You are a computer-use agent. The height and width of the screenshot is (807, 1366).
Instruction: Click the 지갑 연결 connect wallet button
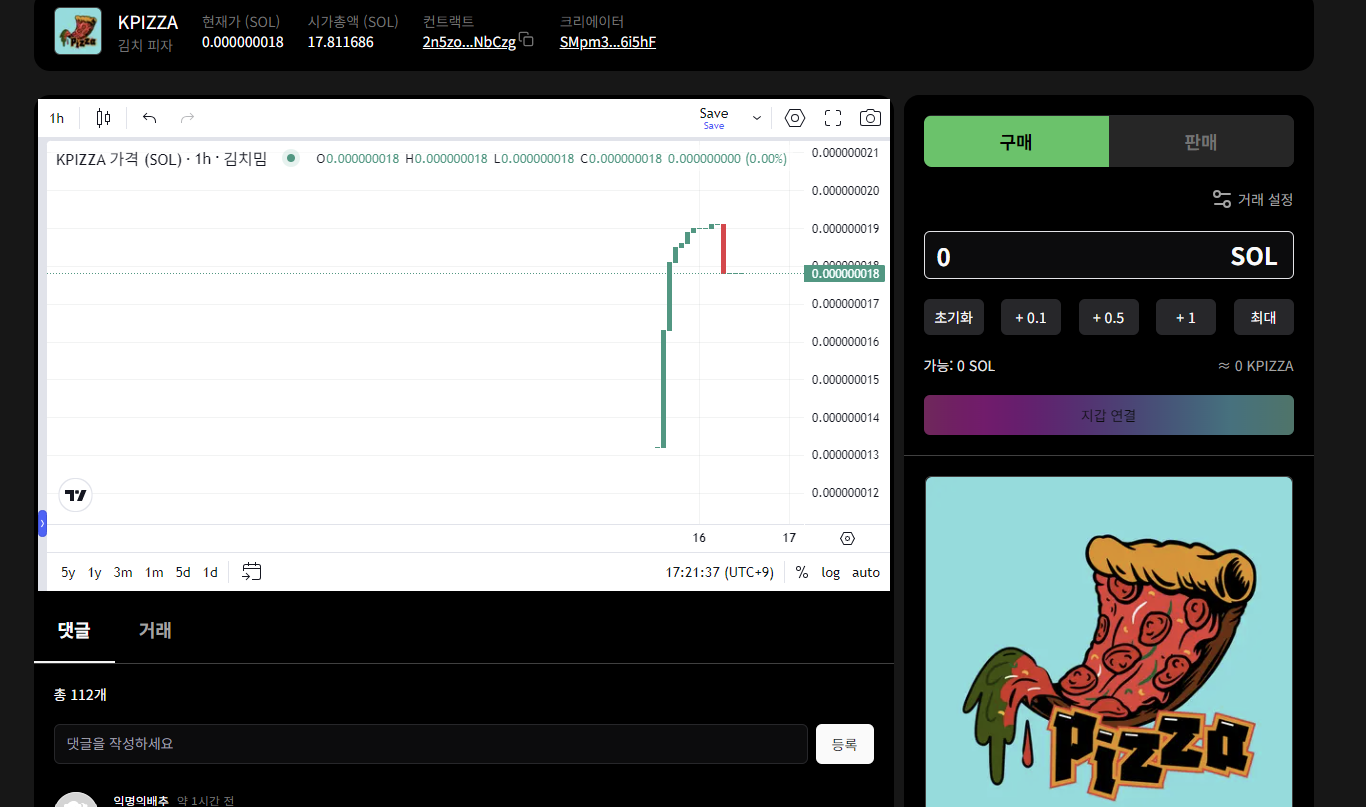point(1109,415)
